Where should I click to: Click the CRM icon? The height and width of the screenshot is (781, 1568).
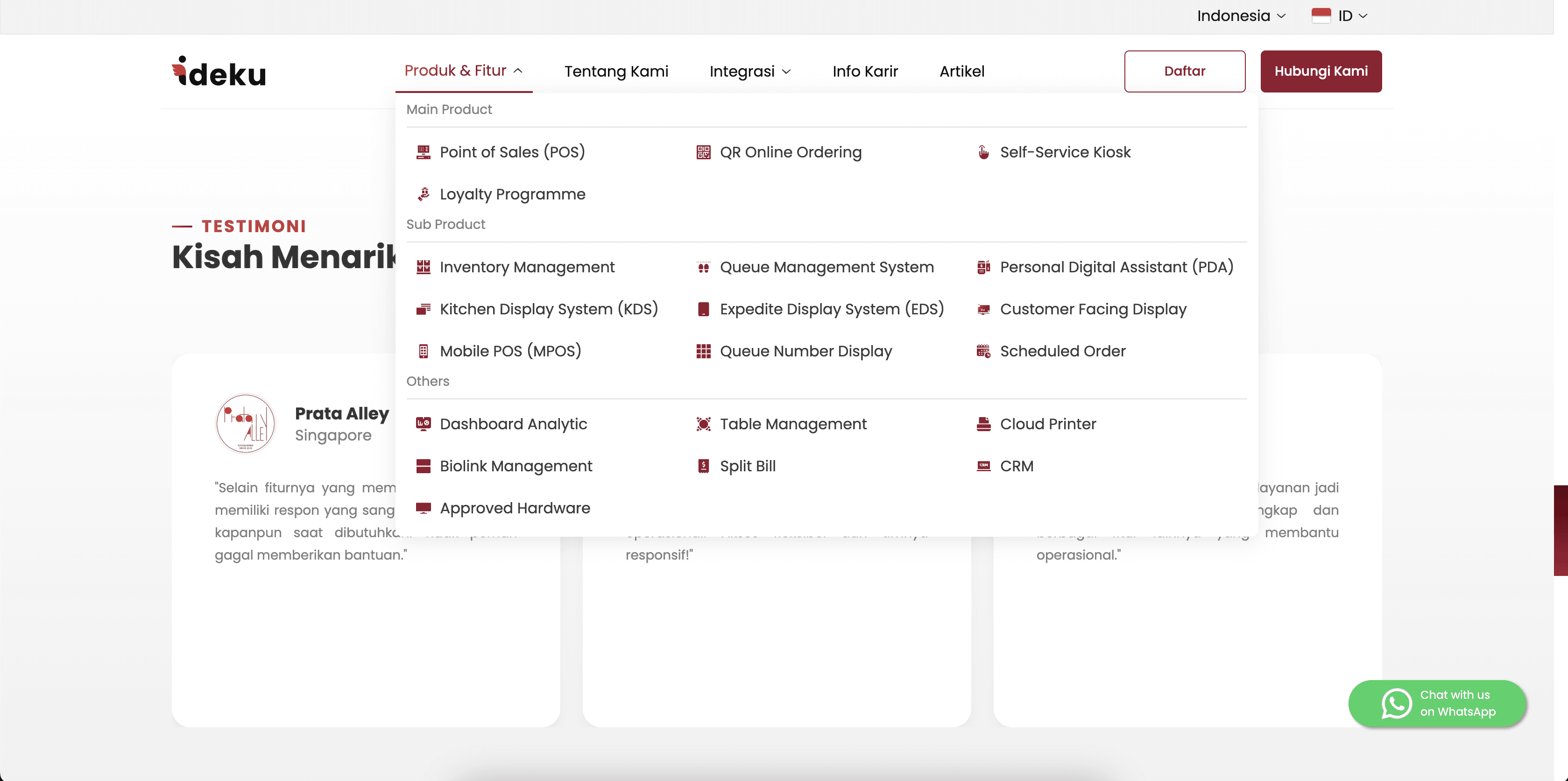[x=983, y=466]
